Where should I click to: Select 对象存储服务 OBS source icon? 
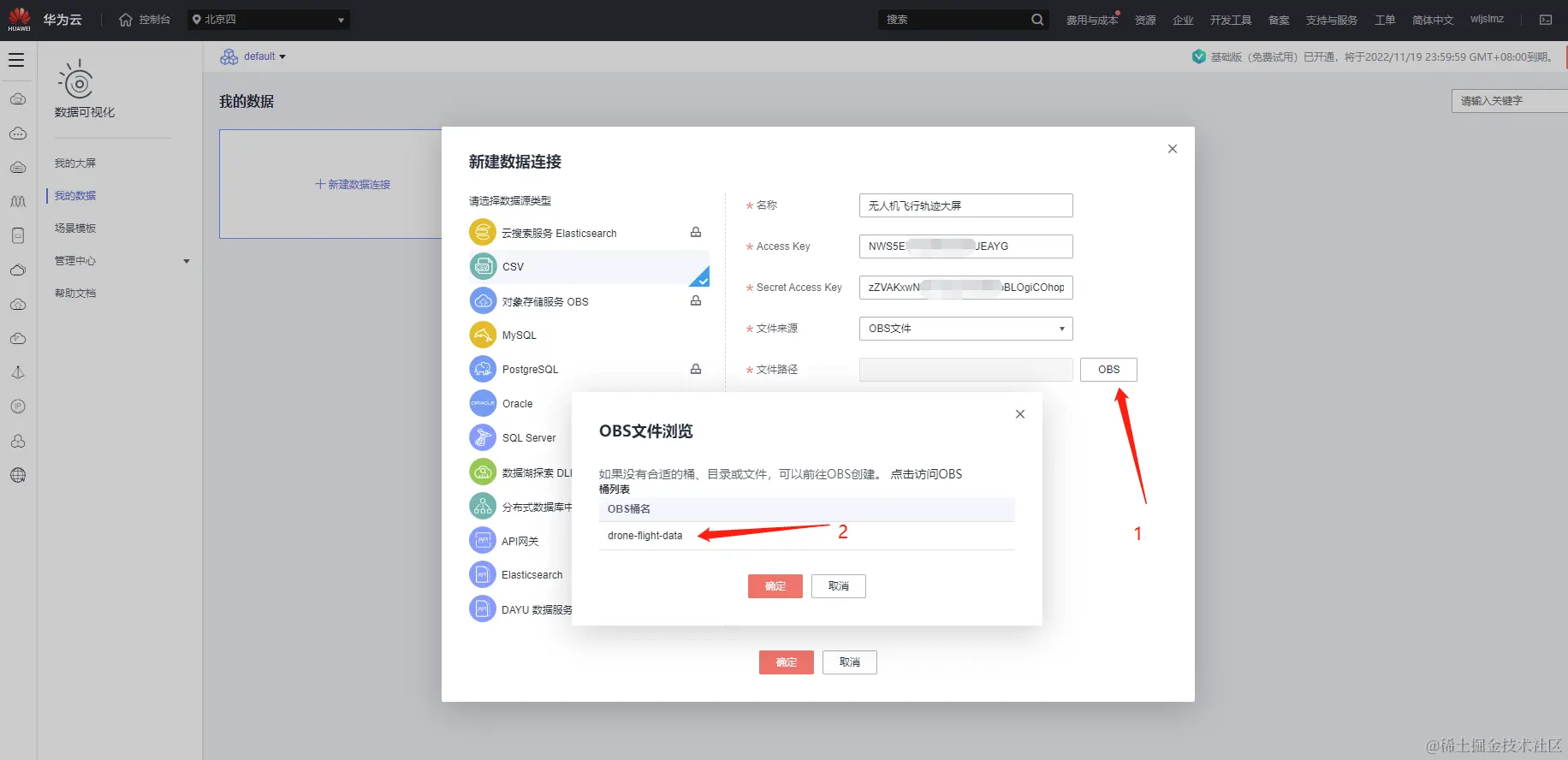483,300
